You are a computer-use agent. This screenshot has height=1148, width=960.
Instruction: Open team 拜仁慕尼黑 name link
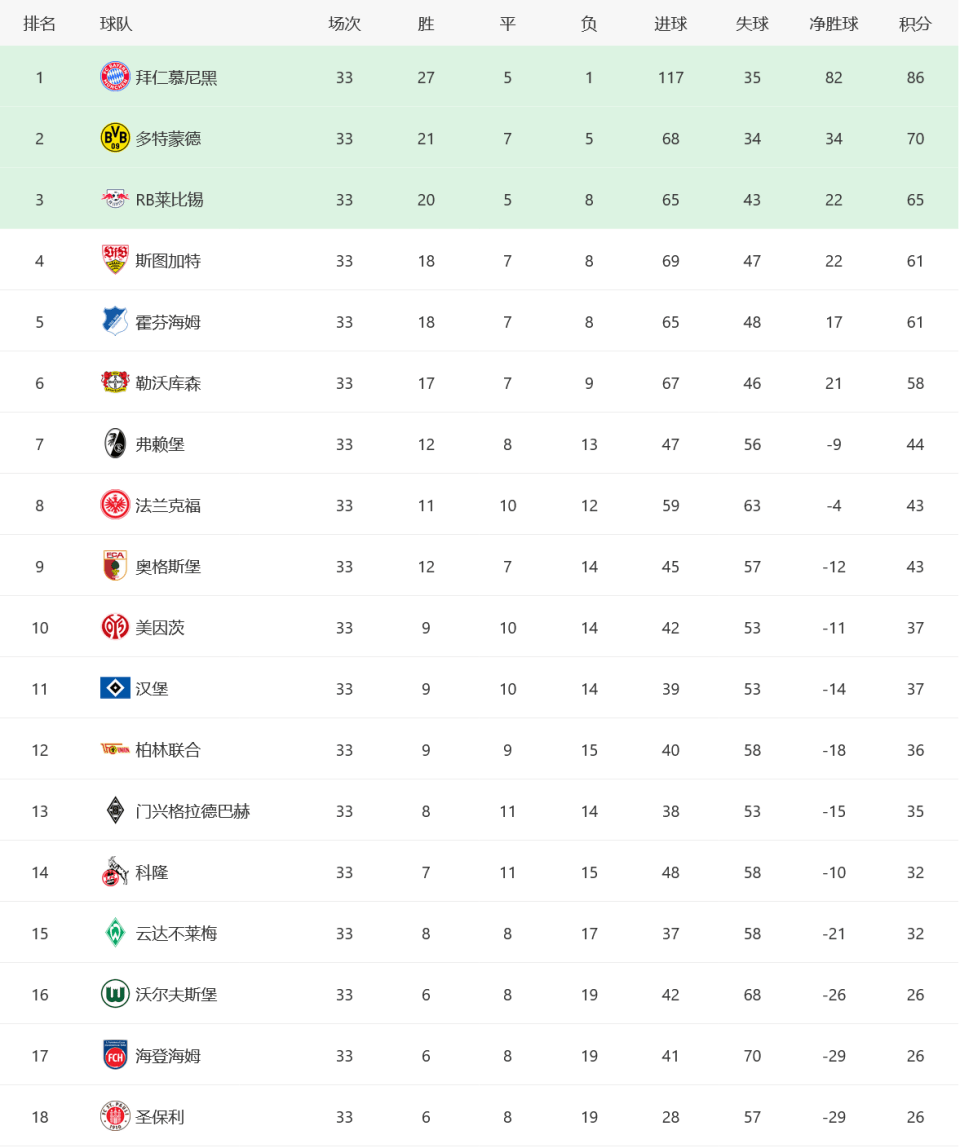pos(176,78)
